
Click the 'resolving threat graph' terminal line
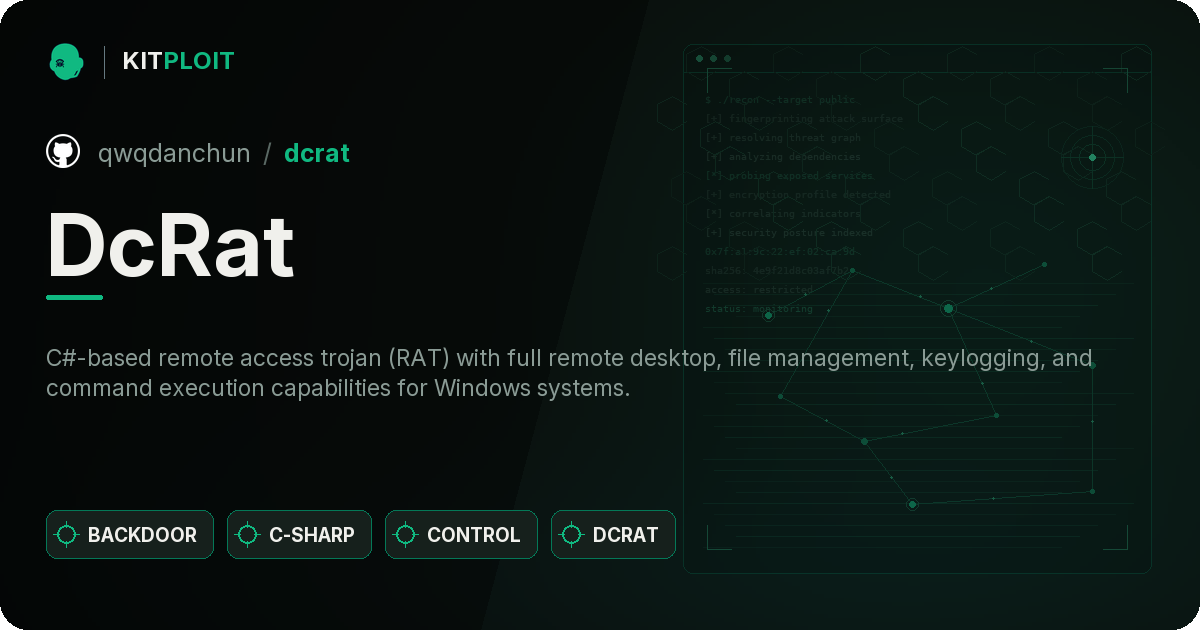(782, 138)
